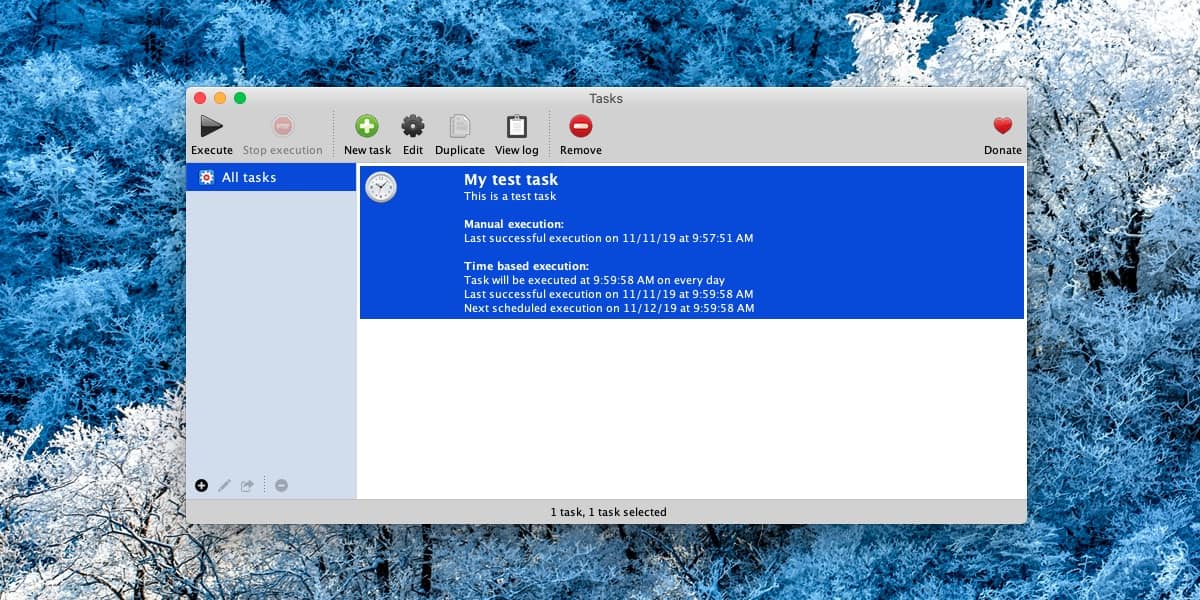
Task: Add a category with the black plus icon
Action: coord(201,485)
